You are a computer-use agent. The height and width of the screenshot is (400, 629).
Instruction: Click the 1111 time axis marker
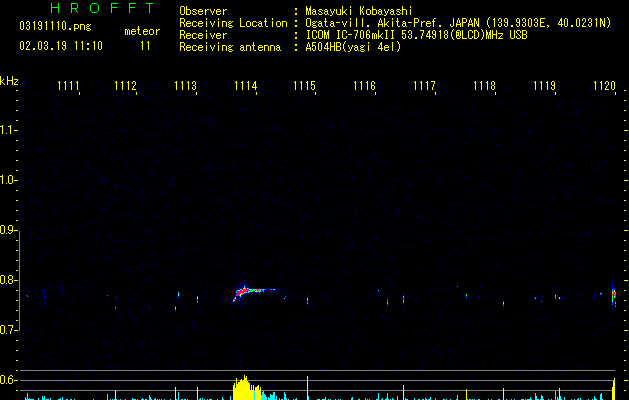pos(68,85)
